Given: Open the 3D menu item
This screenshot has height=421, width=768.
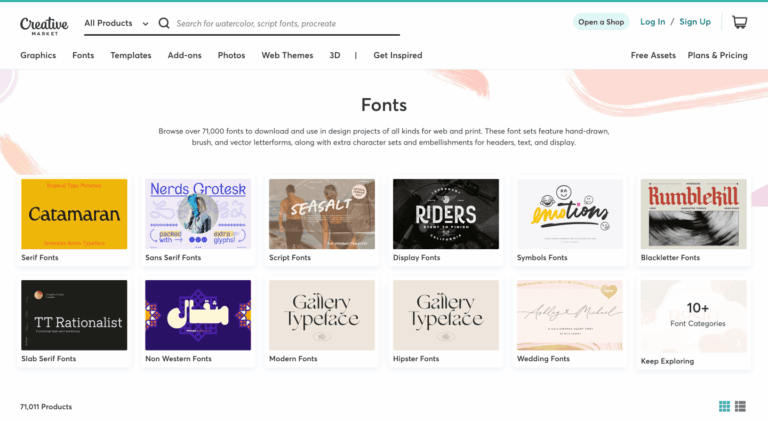Looking at the screenshot, I should coord(335,55).
